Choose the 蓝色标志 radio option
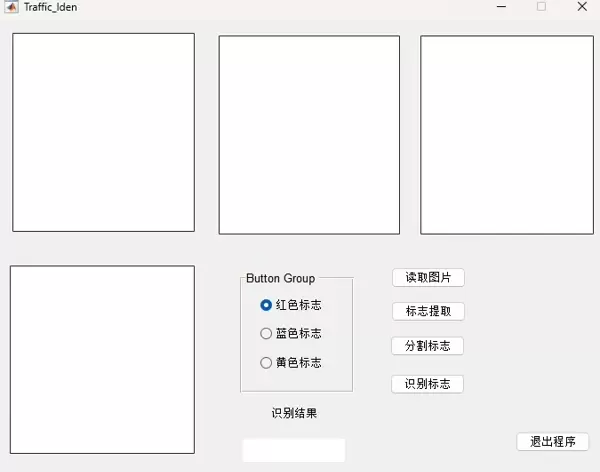The image size is (600, 472). point(266,333)
